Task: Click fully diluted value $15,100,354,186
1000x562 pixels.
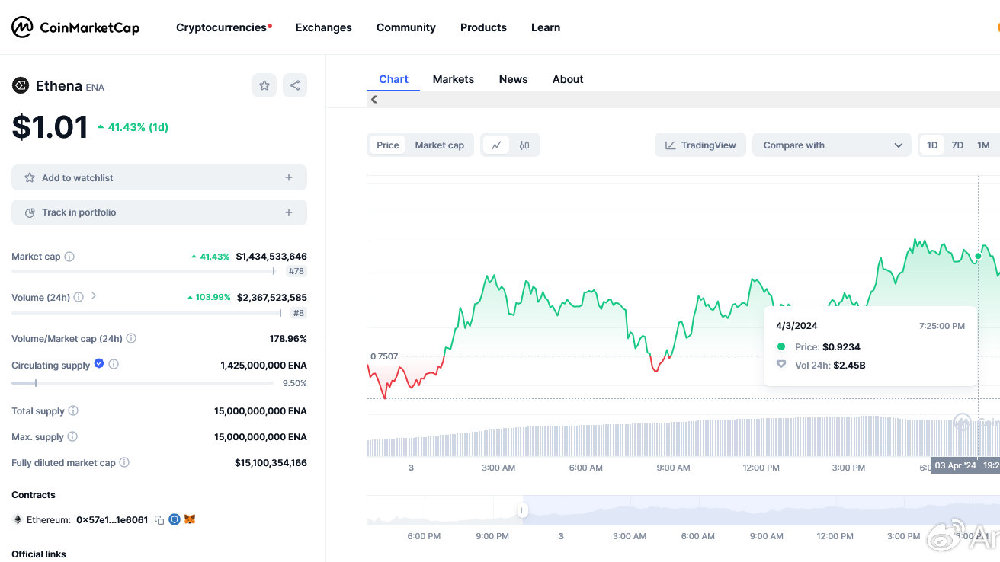Action: [270, 462]
